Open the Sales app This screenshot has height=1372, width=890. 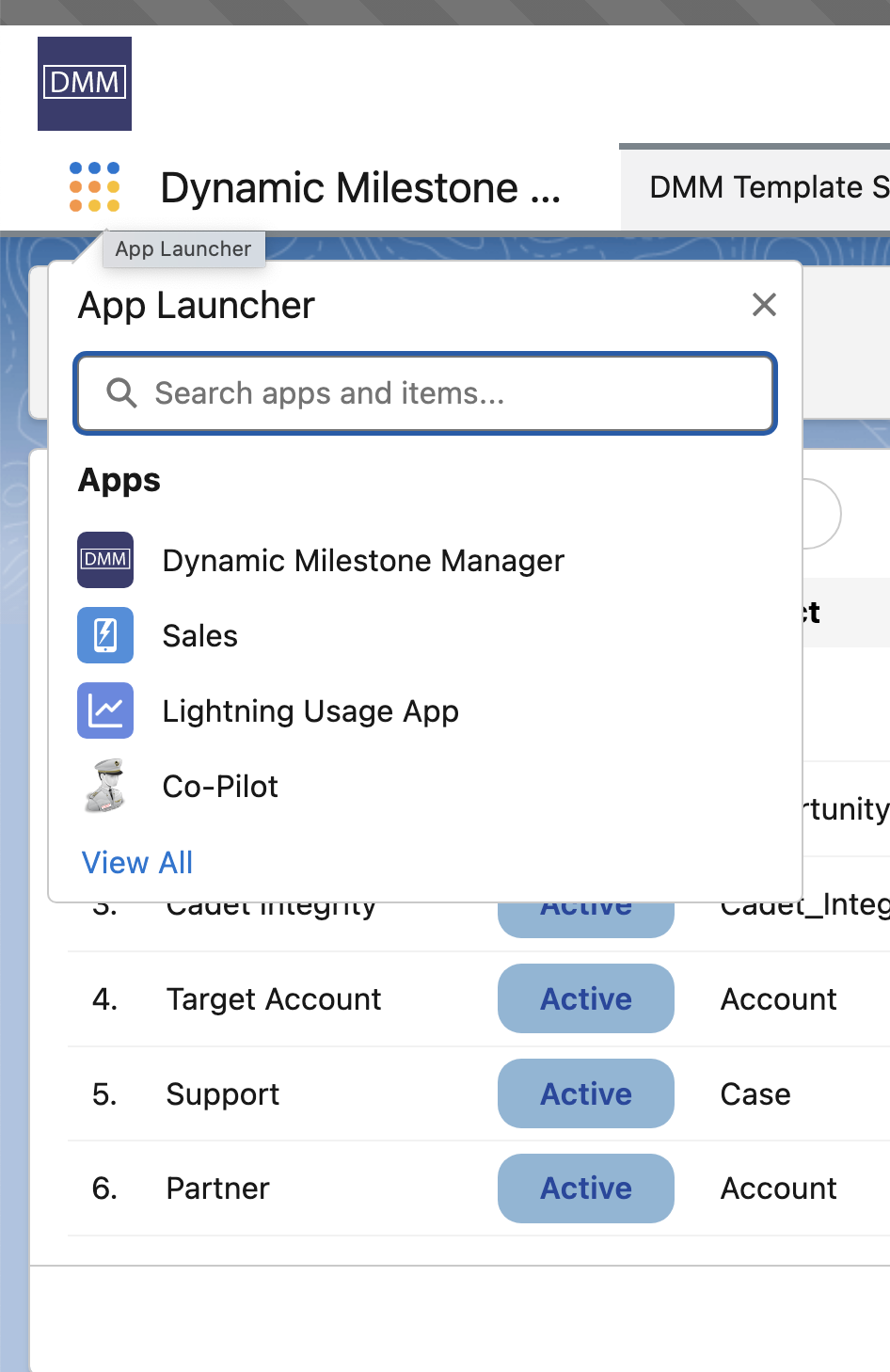[x=200, y=636]
